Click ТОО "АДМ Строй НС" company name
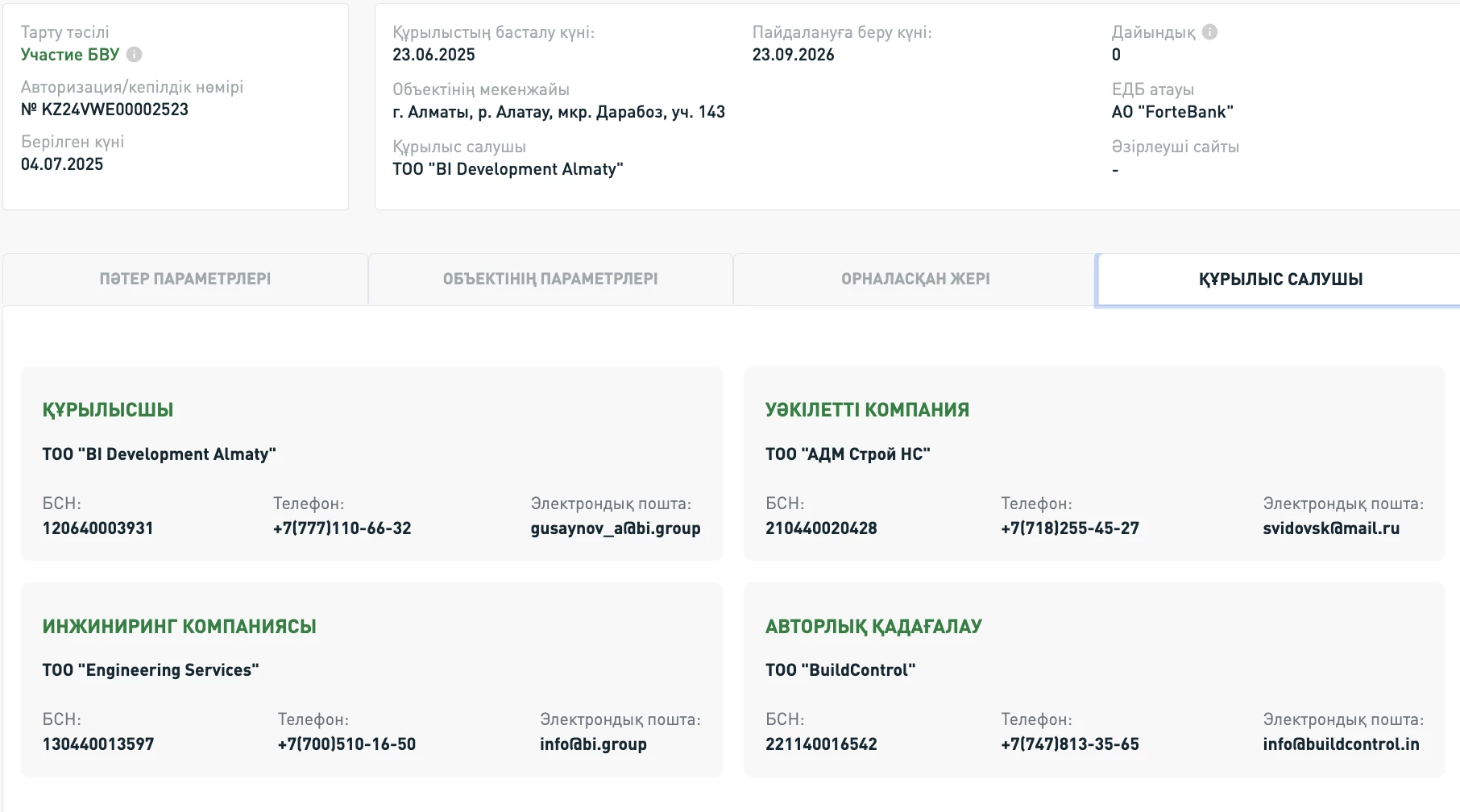Image resolution: width=1460 pixels, height=812 pixels. (x=848, y=454)
